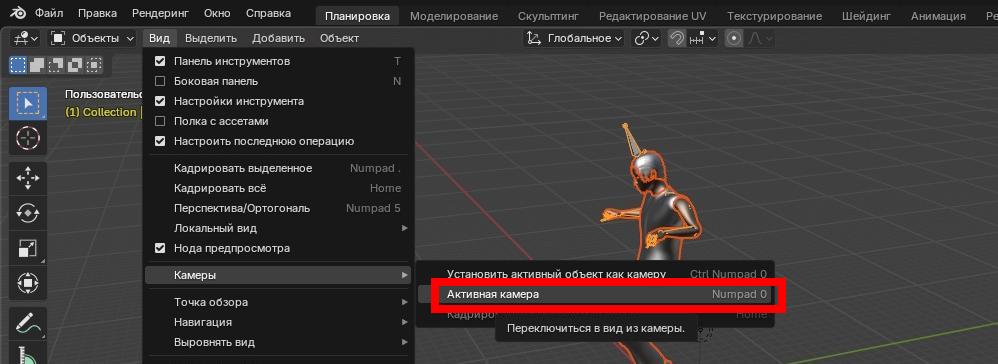Select the Scale tool
This screenshot has height=364, width=998.
27,248
